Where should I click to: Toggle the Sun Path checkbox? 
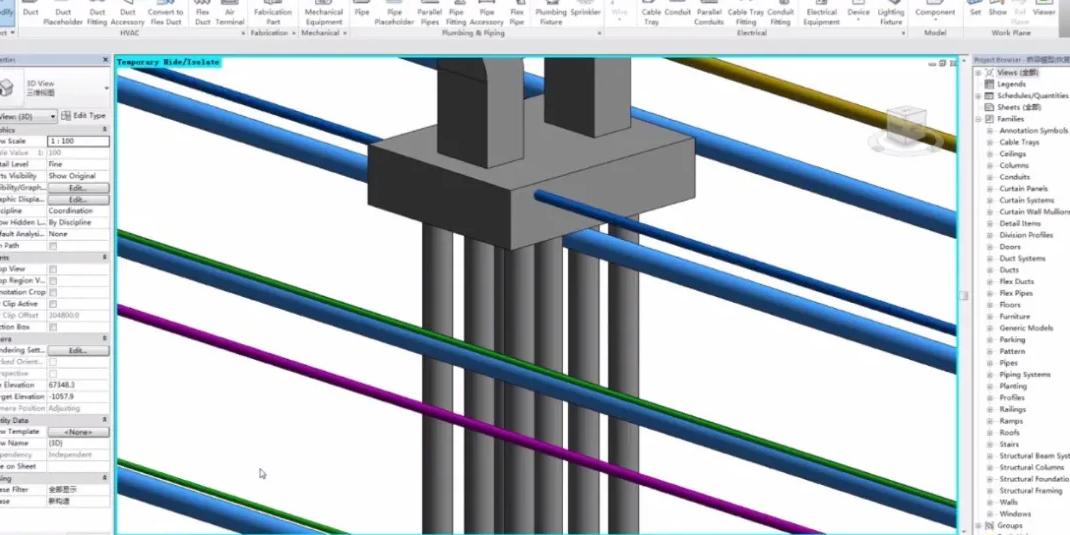point(53,246)
